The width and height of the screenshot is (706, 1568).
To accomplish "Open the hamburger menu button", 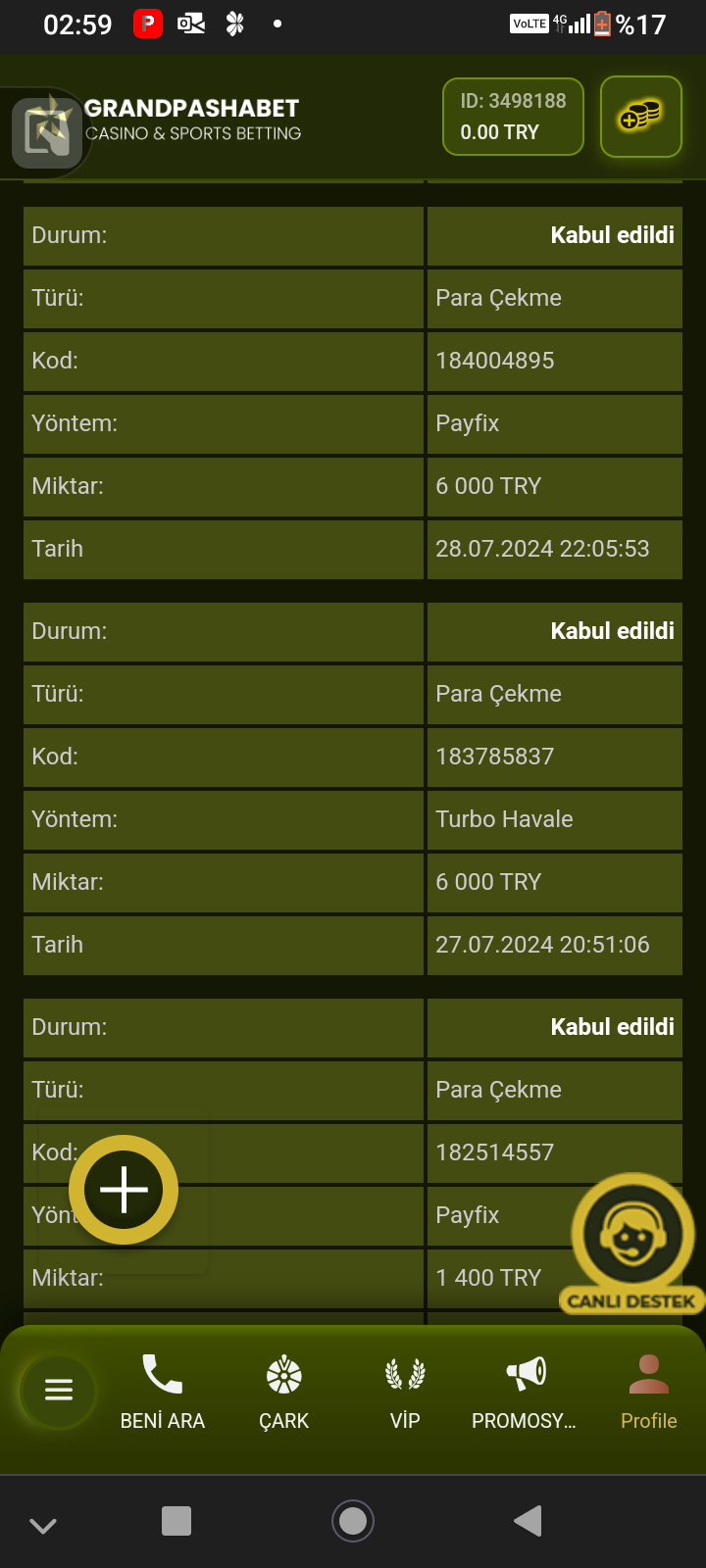I will [59, 1390].
